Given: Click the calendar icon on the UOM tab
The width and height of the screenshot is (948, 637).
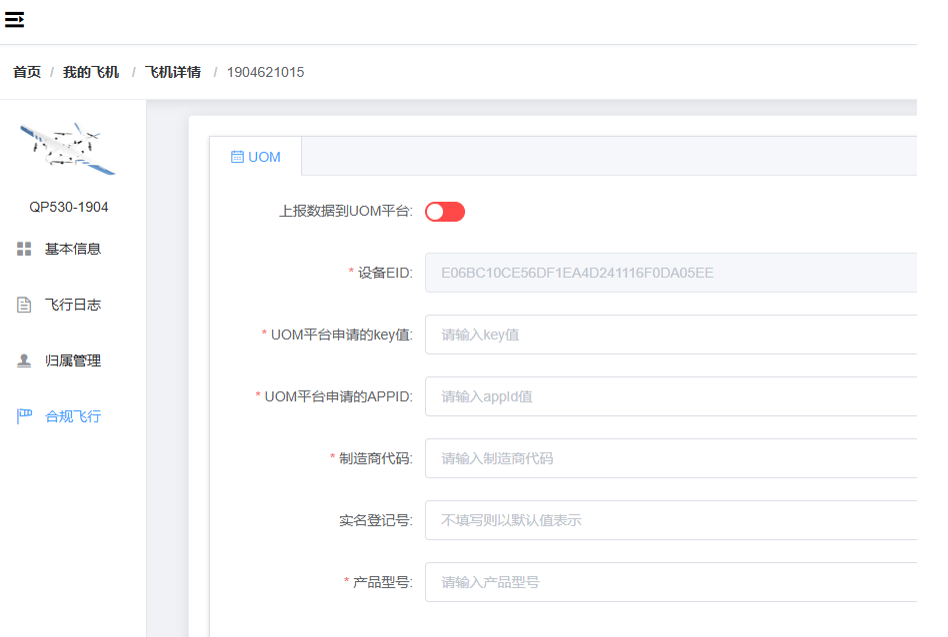Looking at the screenshot, I should [x=237, y=157].
